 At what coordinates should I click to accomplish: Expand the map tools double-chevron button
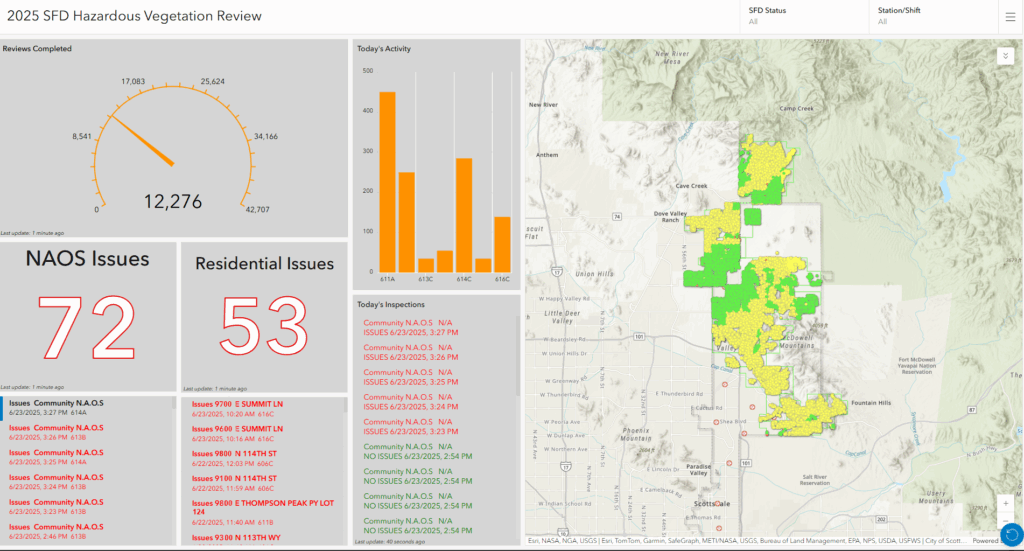coord(1006,56)
